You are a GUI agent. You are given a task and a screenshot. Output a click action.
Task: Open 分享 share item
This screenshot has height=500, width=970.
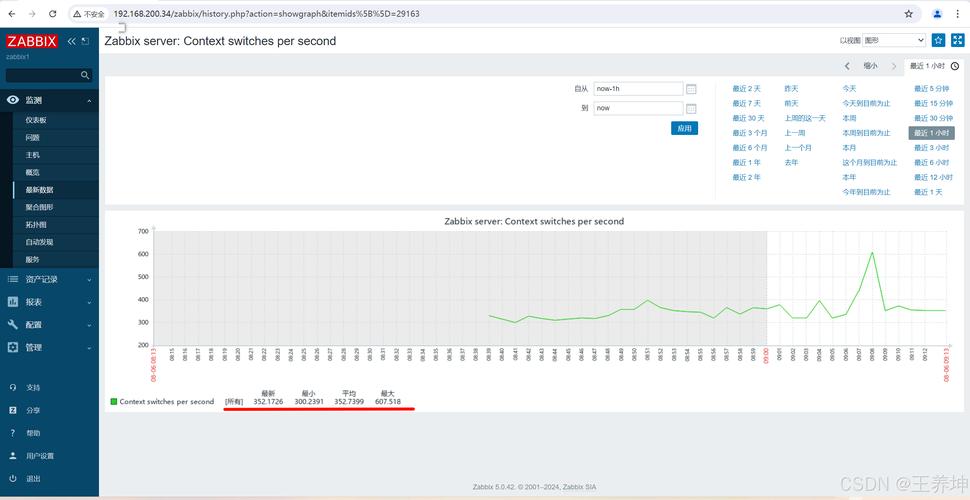point(32,410)
